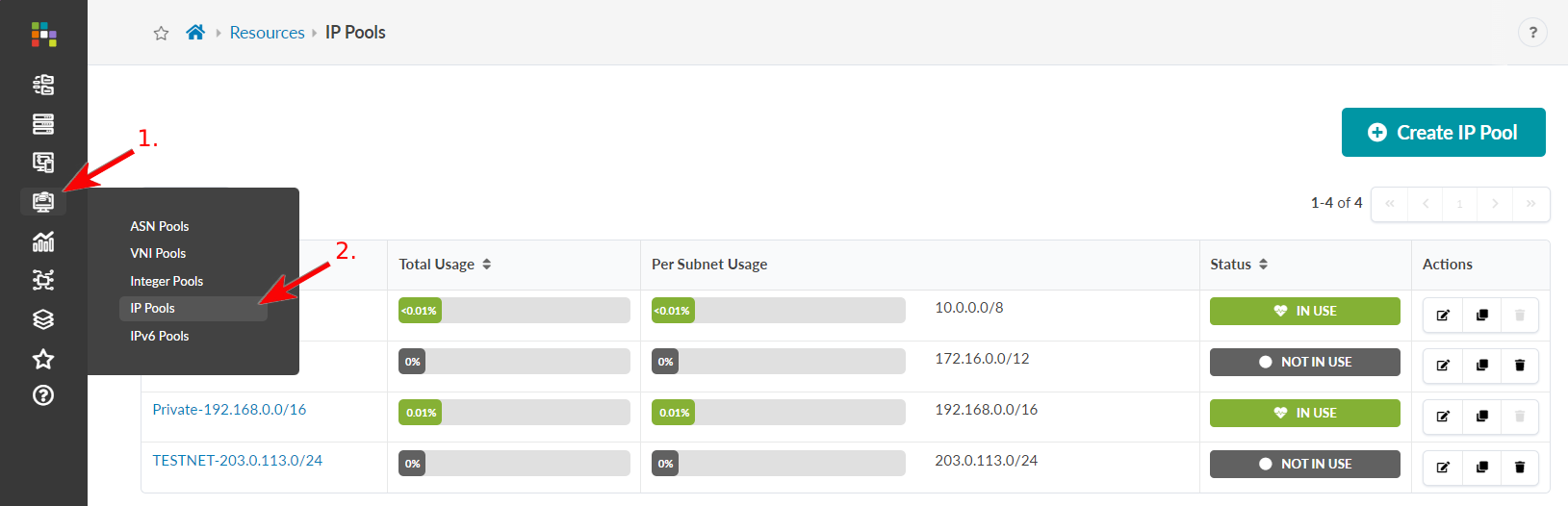1568x506 pixels.
Task: Click the Favorites star icon in sidebar
Action: pos(43,359)
